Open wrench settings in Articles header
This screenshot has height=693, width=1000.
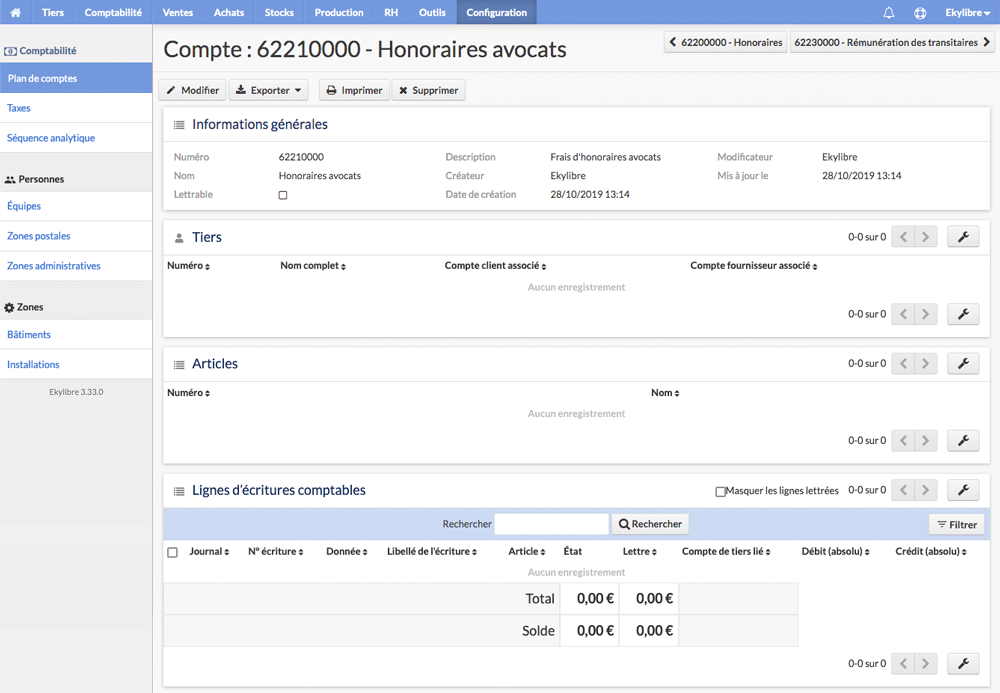point(963,363)
